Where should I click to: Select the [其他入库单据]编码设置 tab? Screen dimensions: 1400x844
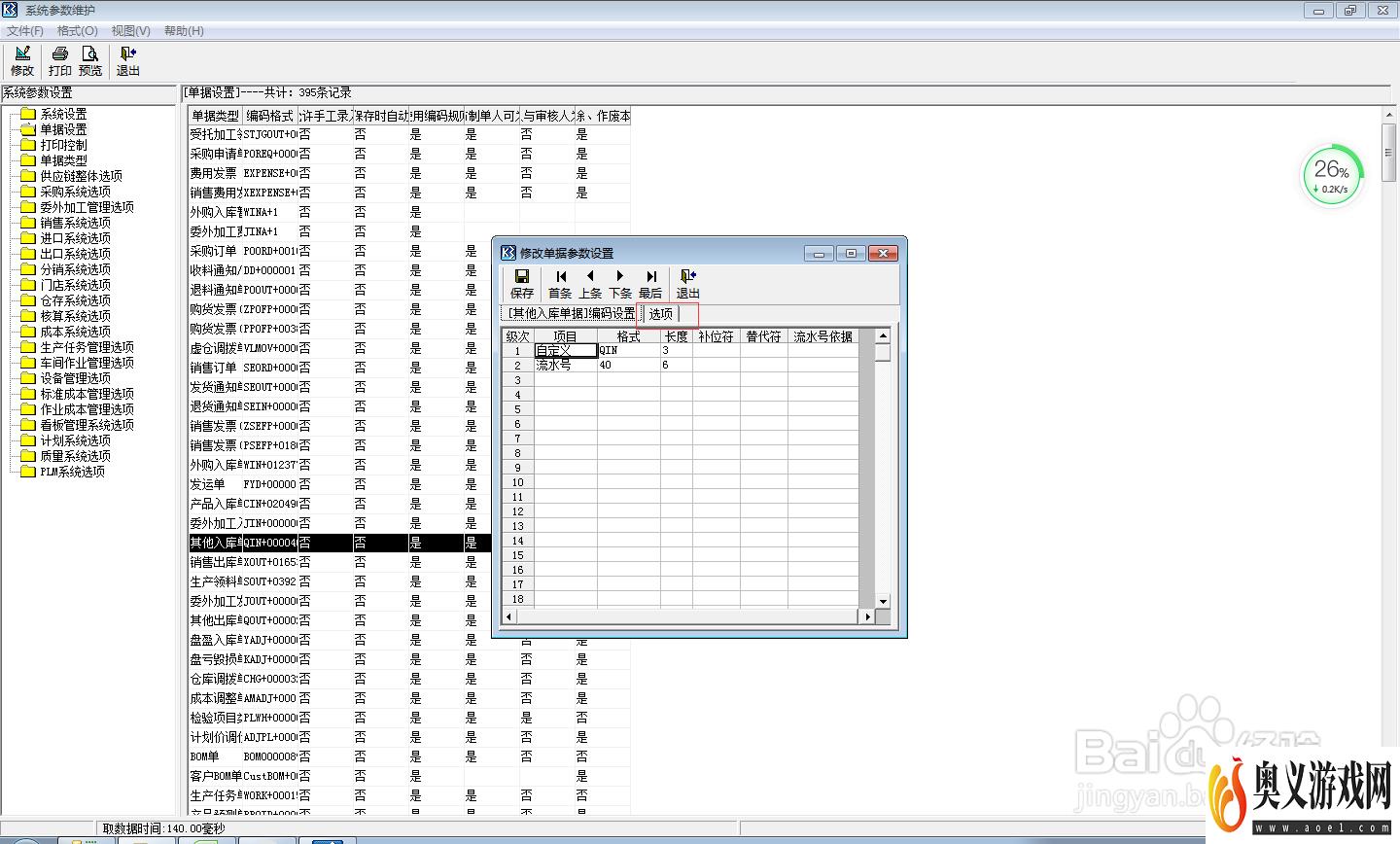coord(571,313)
